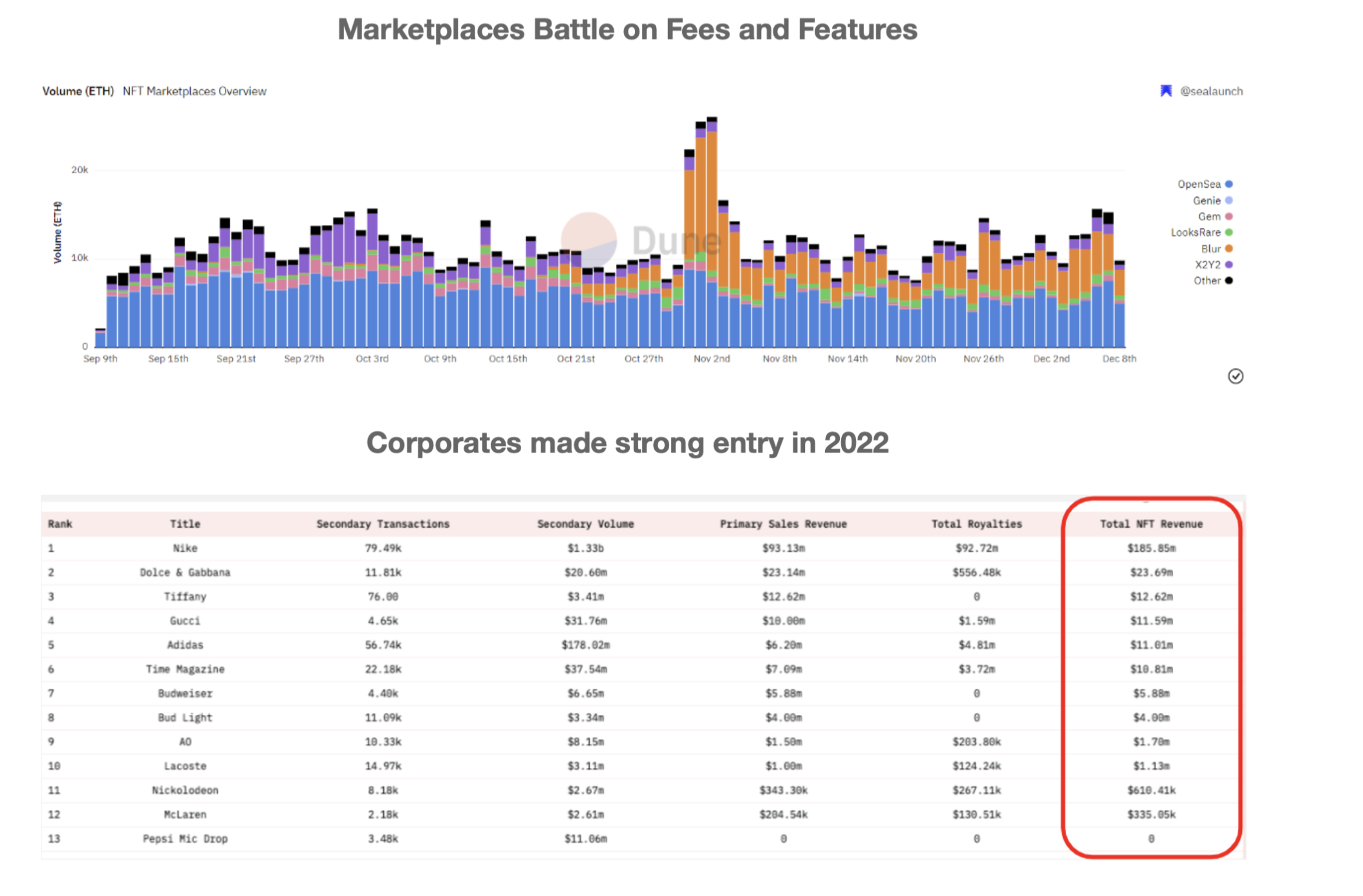Image resolution: width=1363 pixels, height=896 pixels.
Task: Click the LooksRare green legend dot
Action: click(1229, 232)
